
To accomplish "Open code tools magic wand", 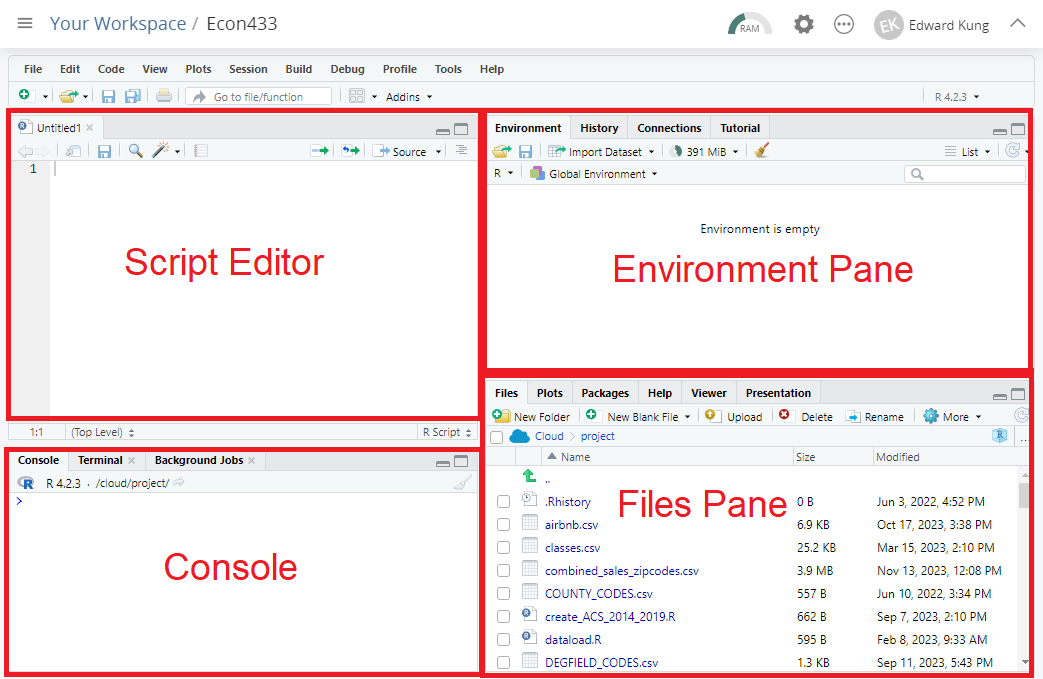I will (x=160, y=150).
